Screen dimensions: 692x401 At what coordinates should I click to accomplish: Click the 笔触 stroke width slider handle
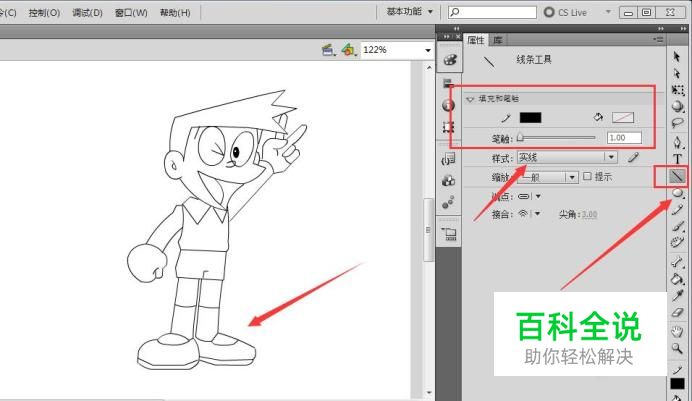click(520, 138)
